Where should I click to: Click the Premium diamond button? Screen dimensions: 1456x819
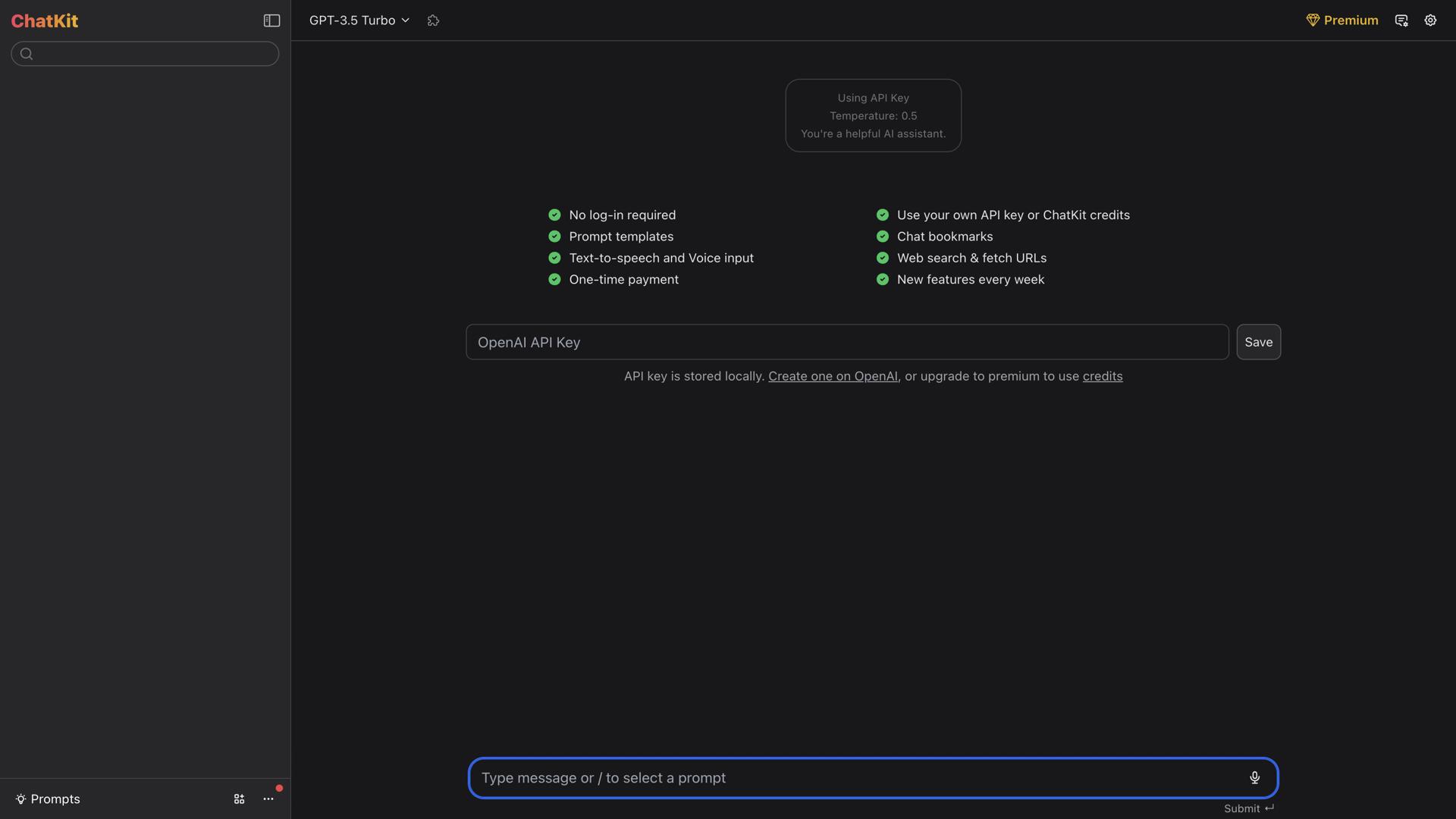[1341, 20]
